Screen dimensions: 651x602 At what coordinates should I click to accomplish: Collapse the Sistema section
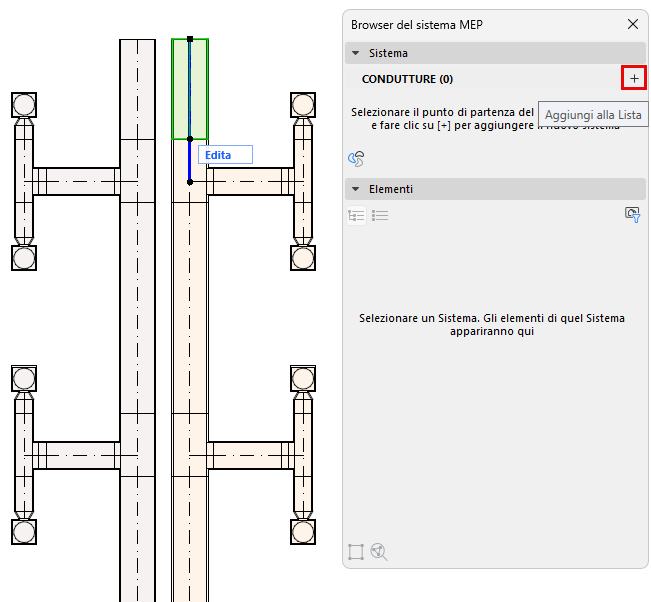(x=355, y=53)
